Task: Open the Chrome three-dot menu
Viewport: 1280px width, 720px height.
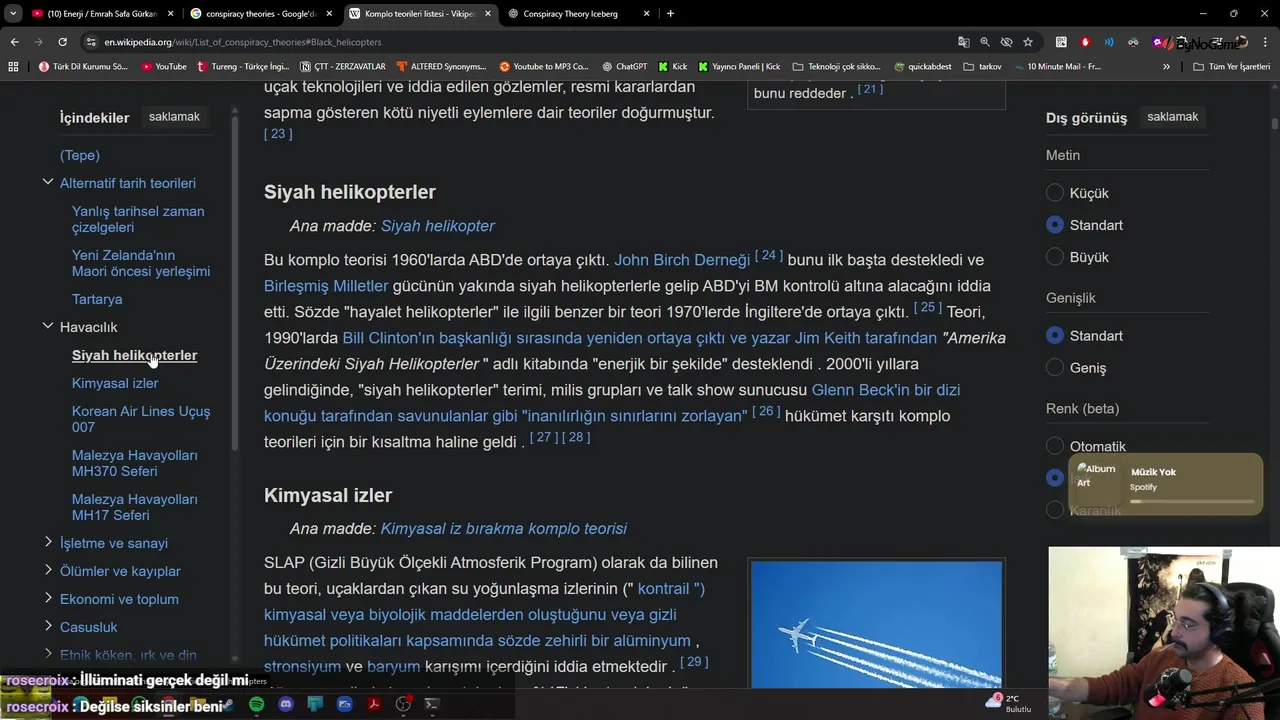Action: tap(1266, 42)
